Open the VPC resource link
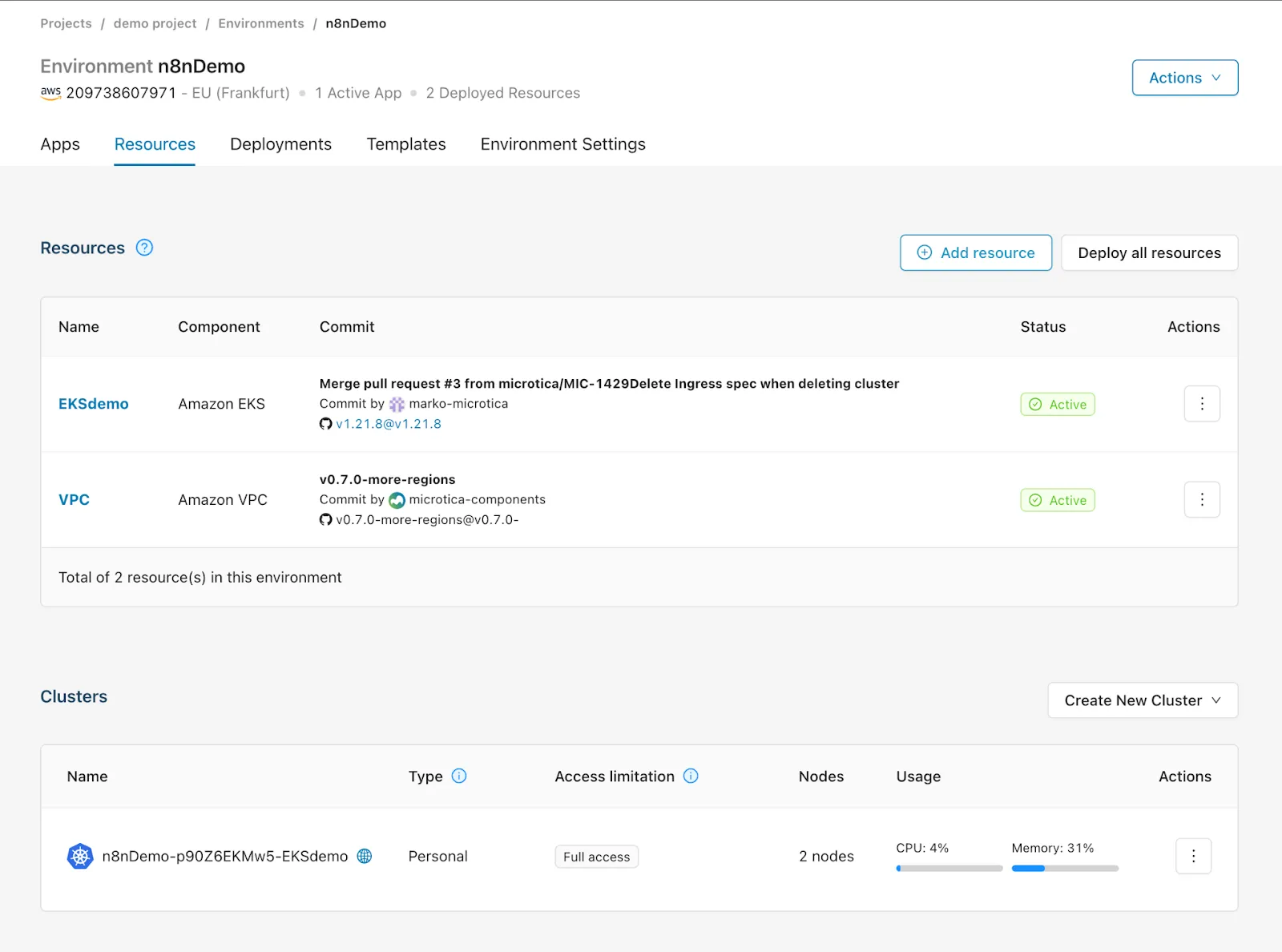Viewport: 1282px width, 952px height. [74, 499]
